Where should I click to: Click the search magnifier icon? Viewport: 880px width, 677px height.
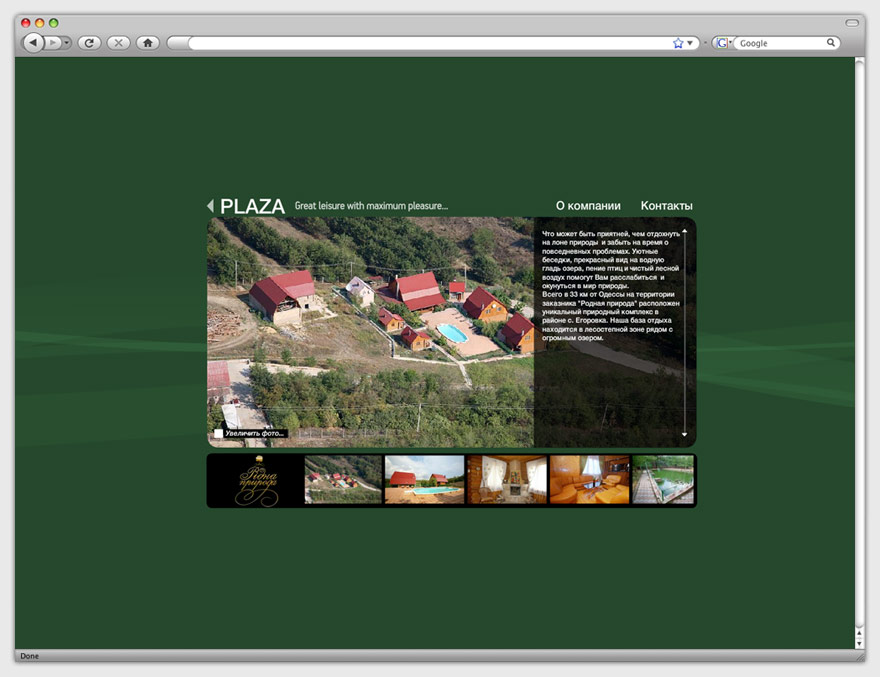click(830, 43)
